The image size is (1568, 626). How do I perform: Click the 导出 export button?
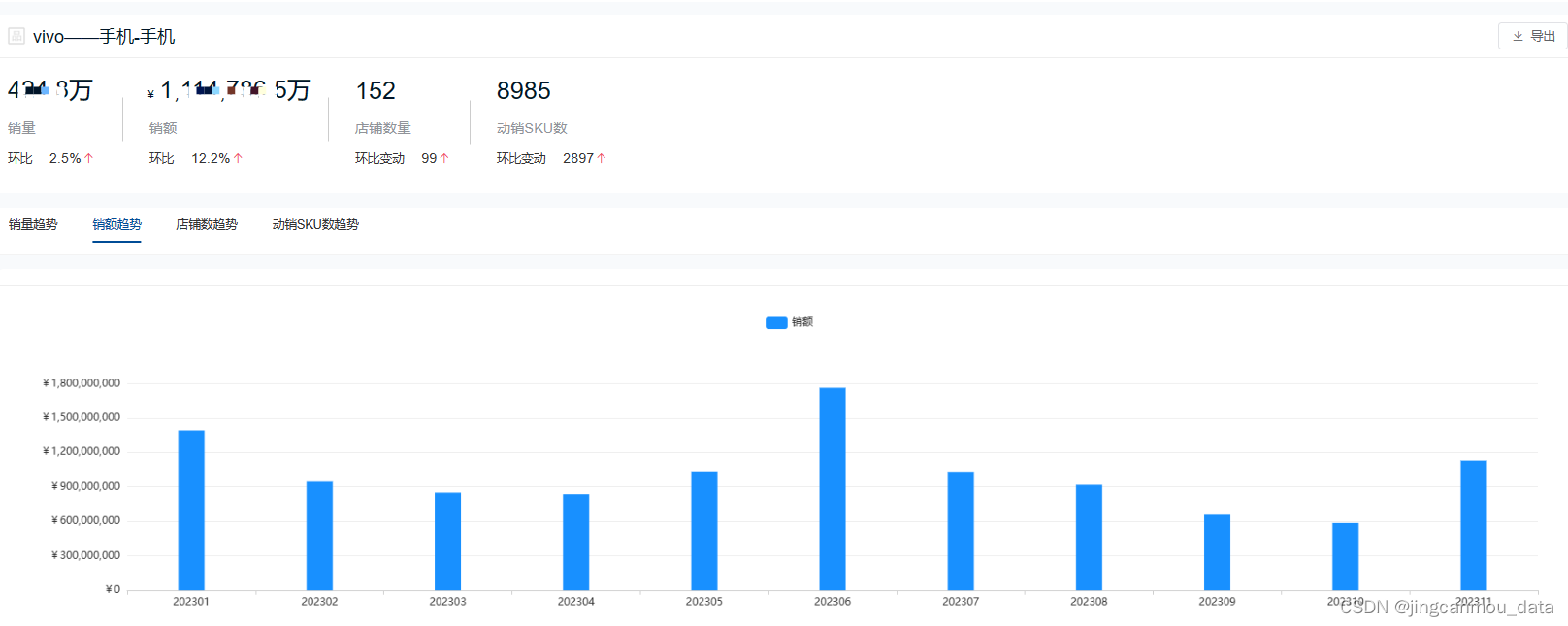pos(1532,36)
